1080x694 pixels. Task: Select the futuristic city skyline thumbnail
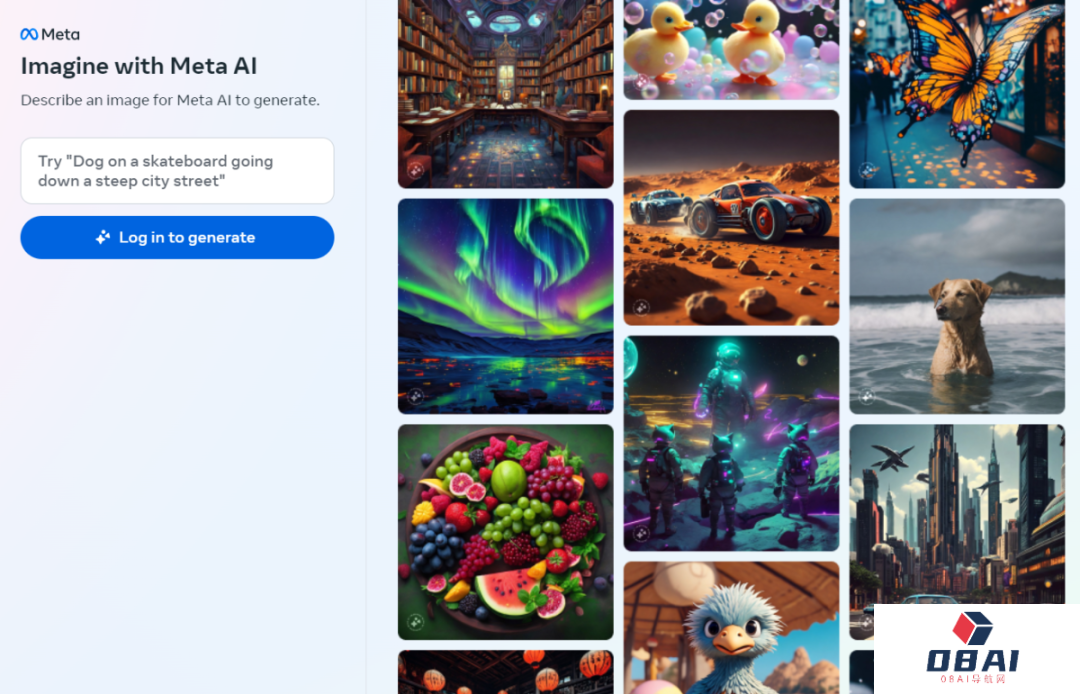click(x=957, y=514)
